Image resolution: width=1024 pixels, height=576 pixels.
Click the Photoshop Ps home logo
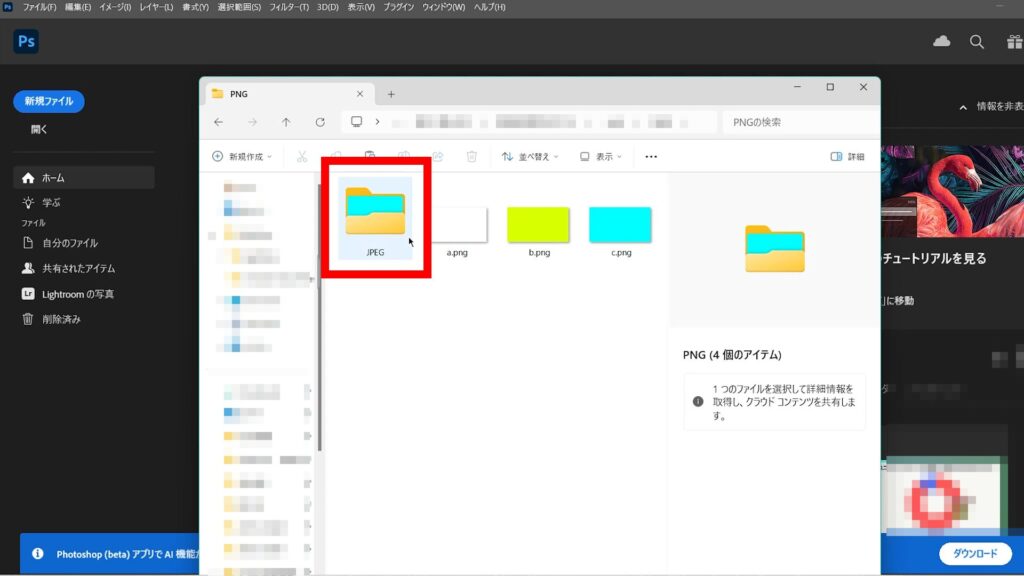click(x=26, y=42)
